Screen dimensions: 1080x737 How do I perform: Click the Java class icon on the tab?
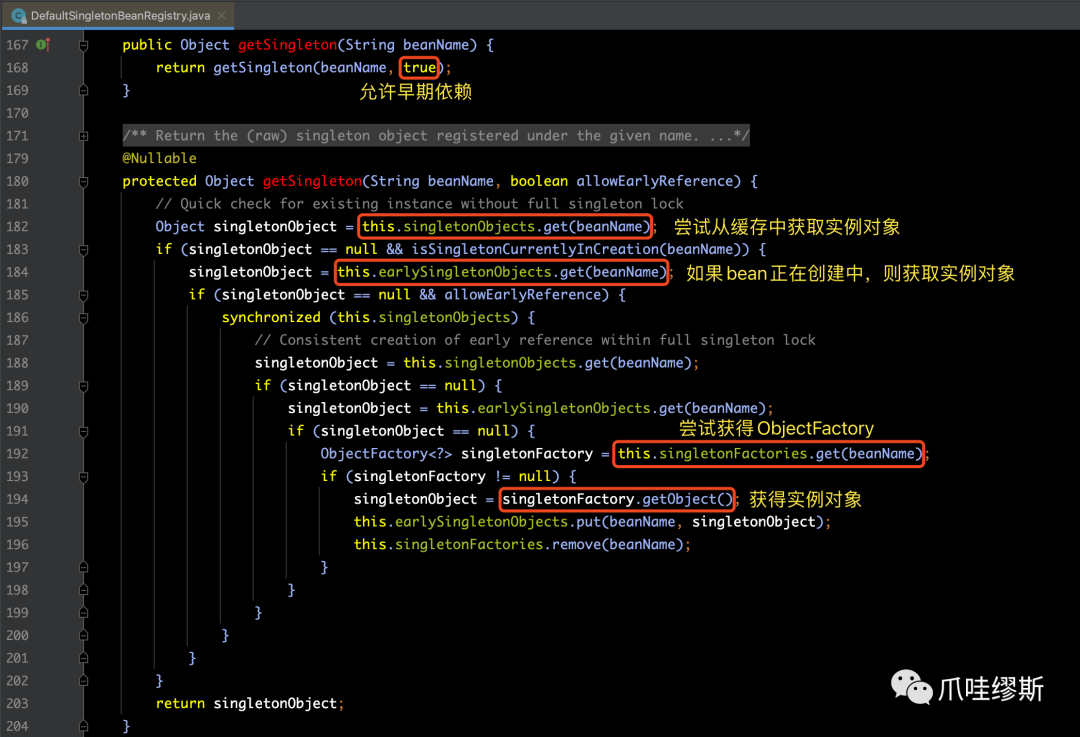(x=19, y=15)
